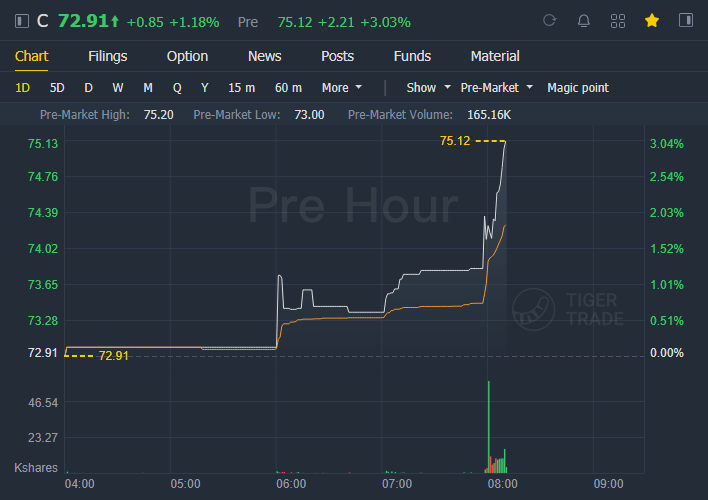The image size is (708, 500).
Task: Click the Pre-Market Volume value 165.16K
Action: [x=489, y=115]
